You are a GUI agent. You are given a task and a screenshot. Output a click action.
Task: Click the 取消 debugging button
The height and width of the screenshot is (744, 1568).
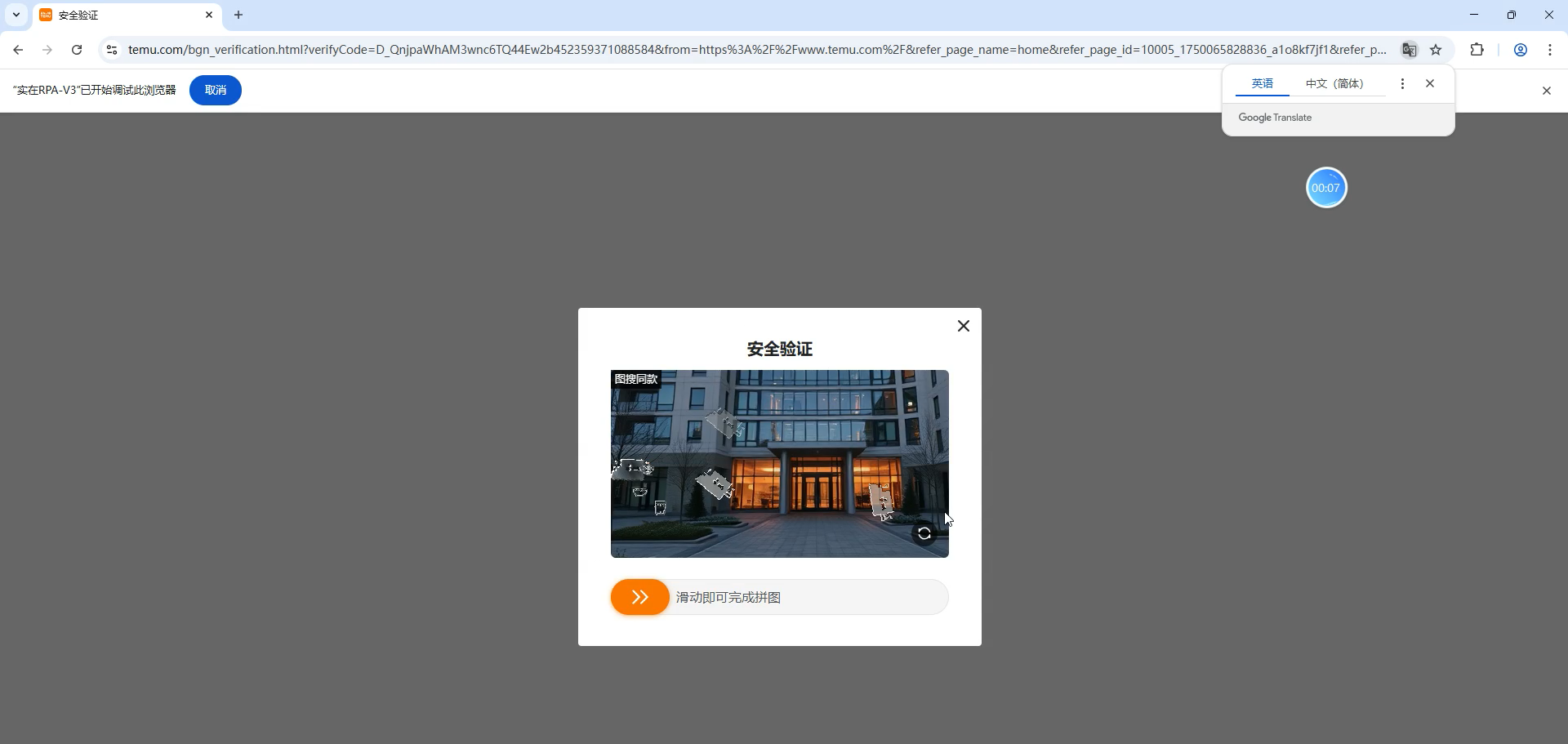216,91
